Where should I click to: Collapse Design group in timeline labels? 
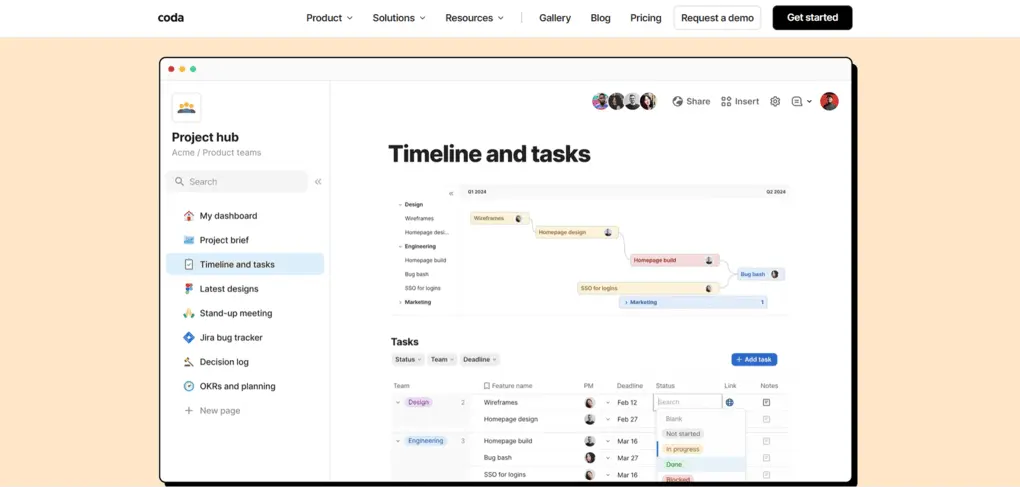tap(400, 205)
